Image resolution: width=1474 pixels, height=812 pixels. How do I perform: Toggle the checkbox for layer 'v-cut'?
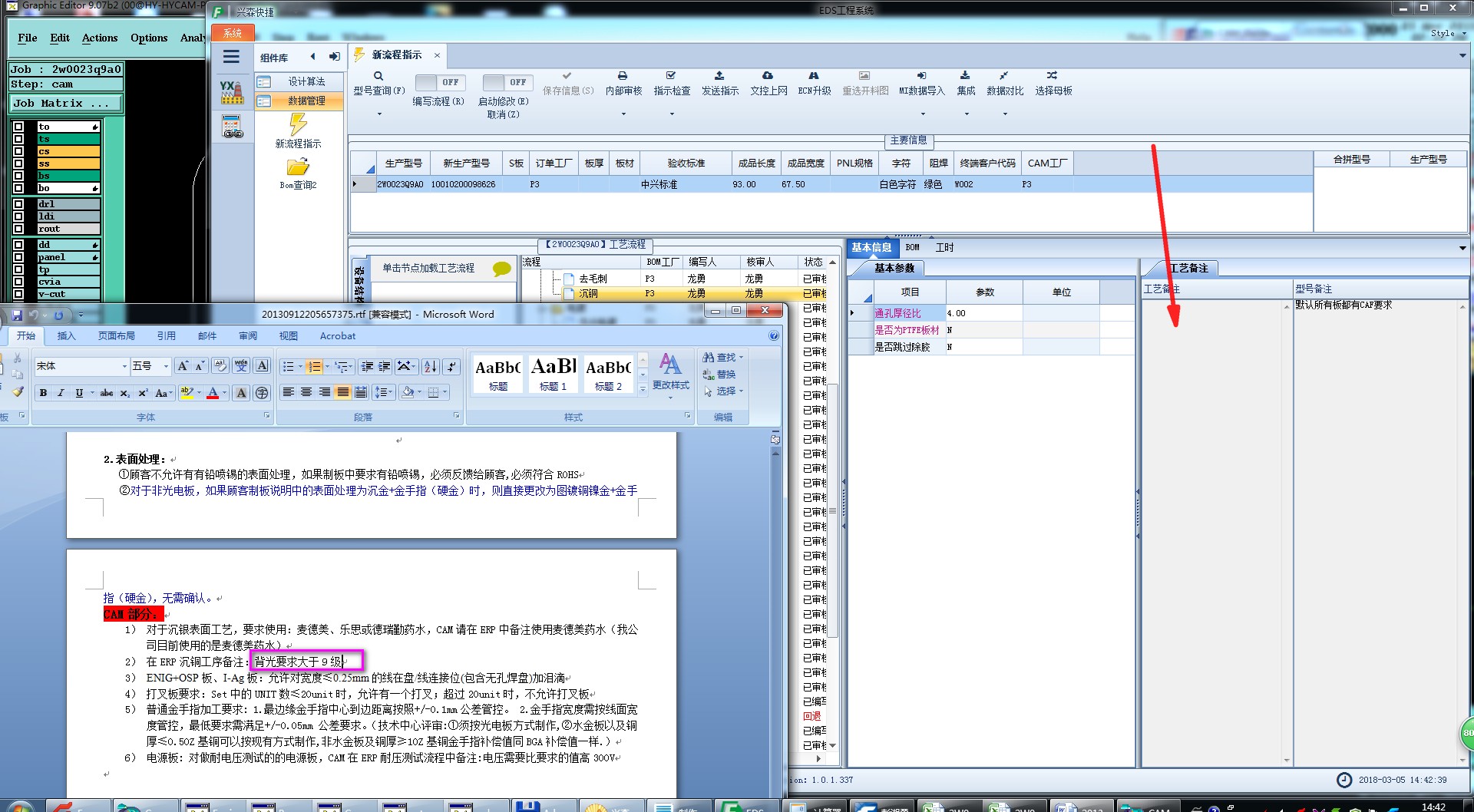[18, 294]
